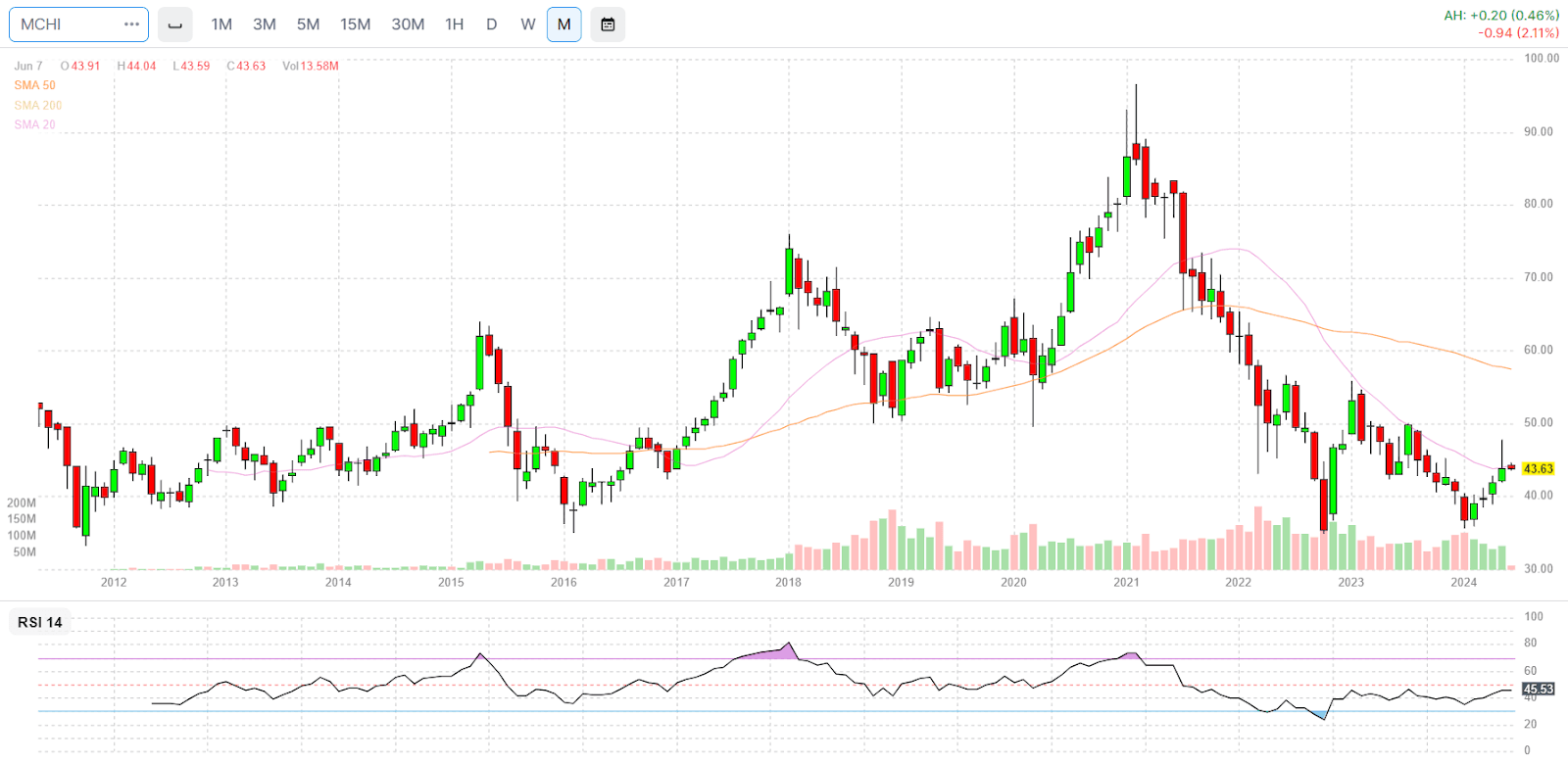Select the highlighted M monthly timeframe
The height and width of the screenshot is (764, 1568).
click(564, 24)
